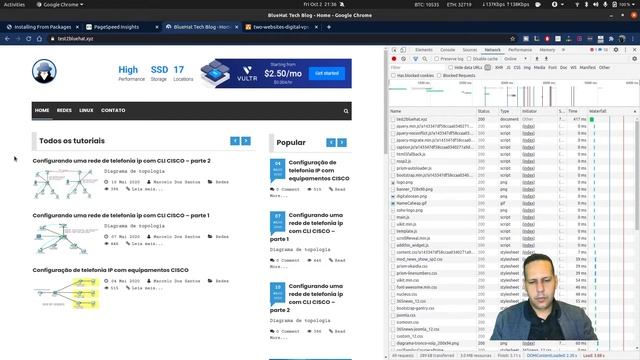The image size is (640, 360).
Task: Reload the page with the browser refresh icon
Action: 29,39
